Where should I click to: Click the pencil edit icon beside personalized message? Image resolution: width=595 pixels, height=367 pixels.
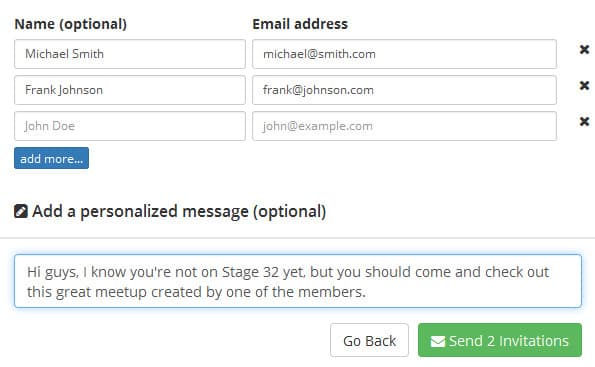(x=21, y=211)
